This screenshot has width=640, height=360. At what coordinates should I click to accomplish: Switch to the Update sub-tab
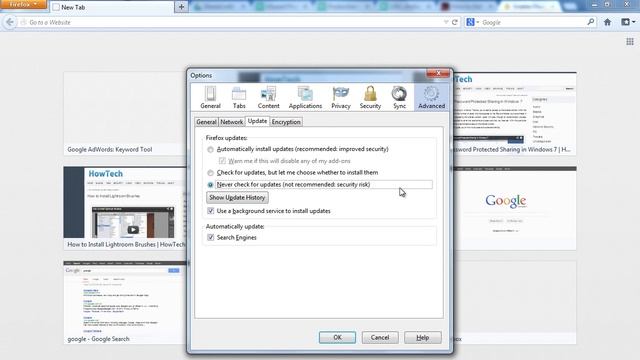(257, 121)
